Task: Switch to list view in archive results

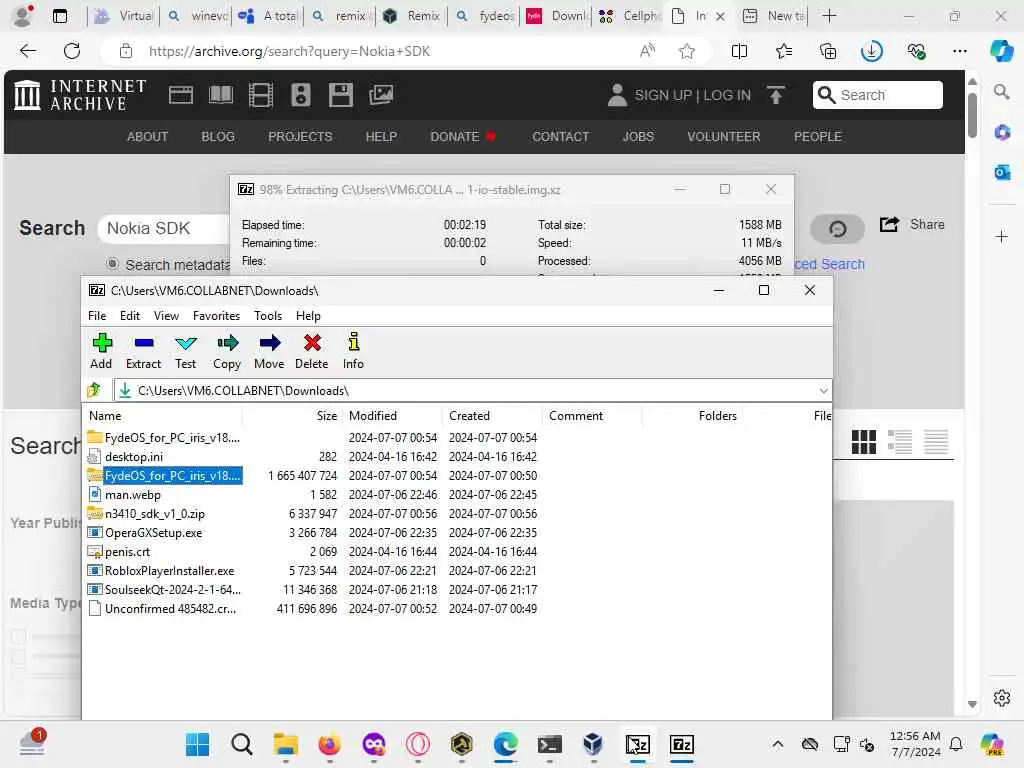Action: point(900,442)
